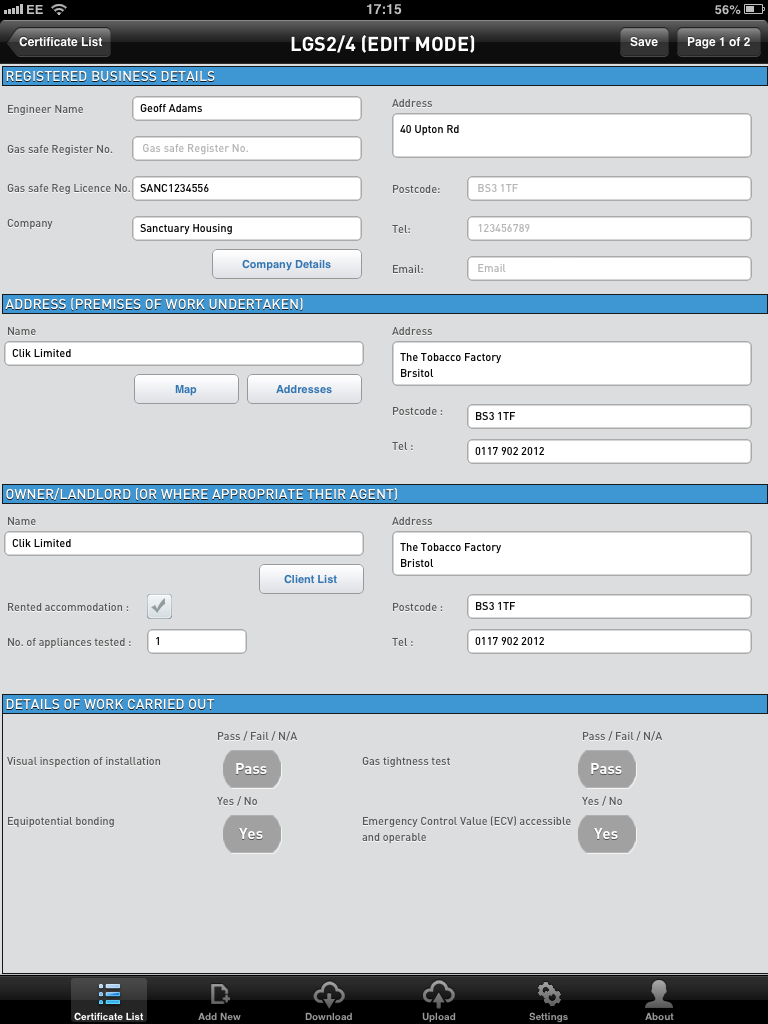This screenshot has height=1024, width=768.
Task: Click the Gas safe Register No. field
Action: 246,148
